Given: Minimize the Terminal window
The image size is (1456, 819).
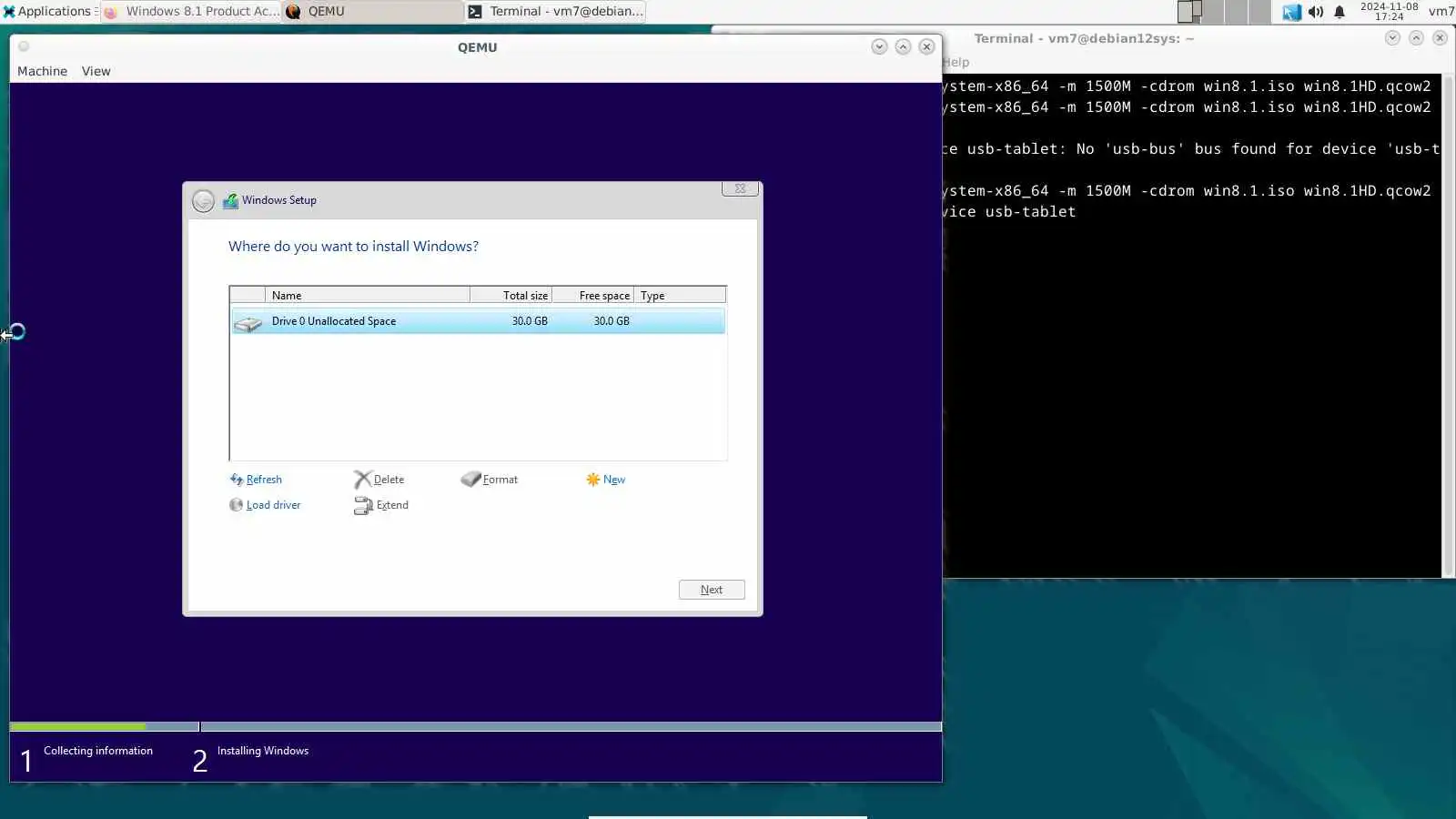Looking at the screenshot, I should 1392,37.
